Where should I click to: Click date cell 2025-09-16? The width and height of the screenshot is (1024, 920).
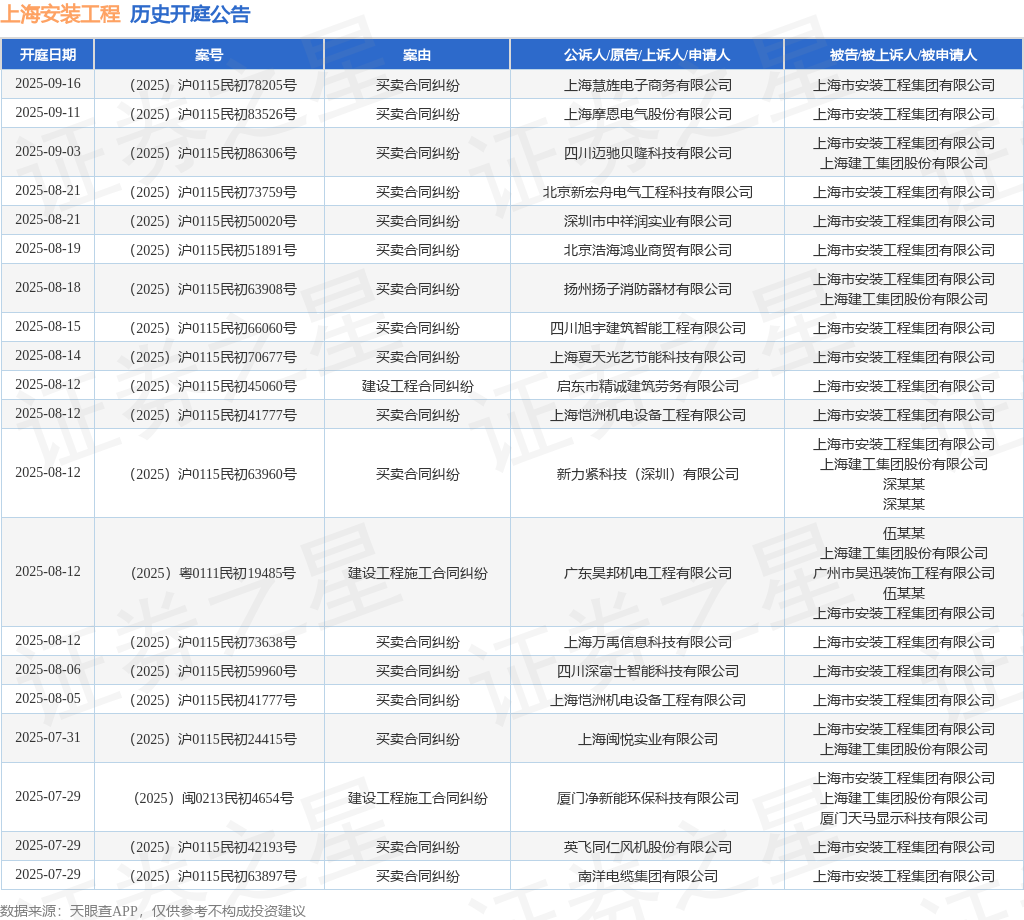point(48,84)
